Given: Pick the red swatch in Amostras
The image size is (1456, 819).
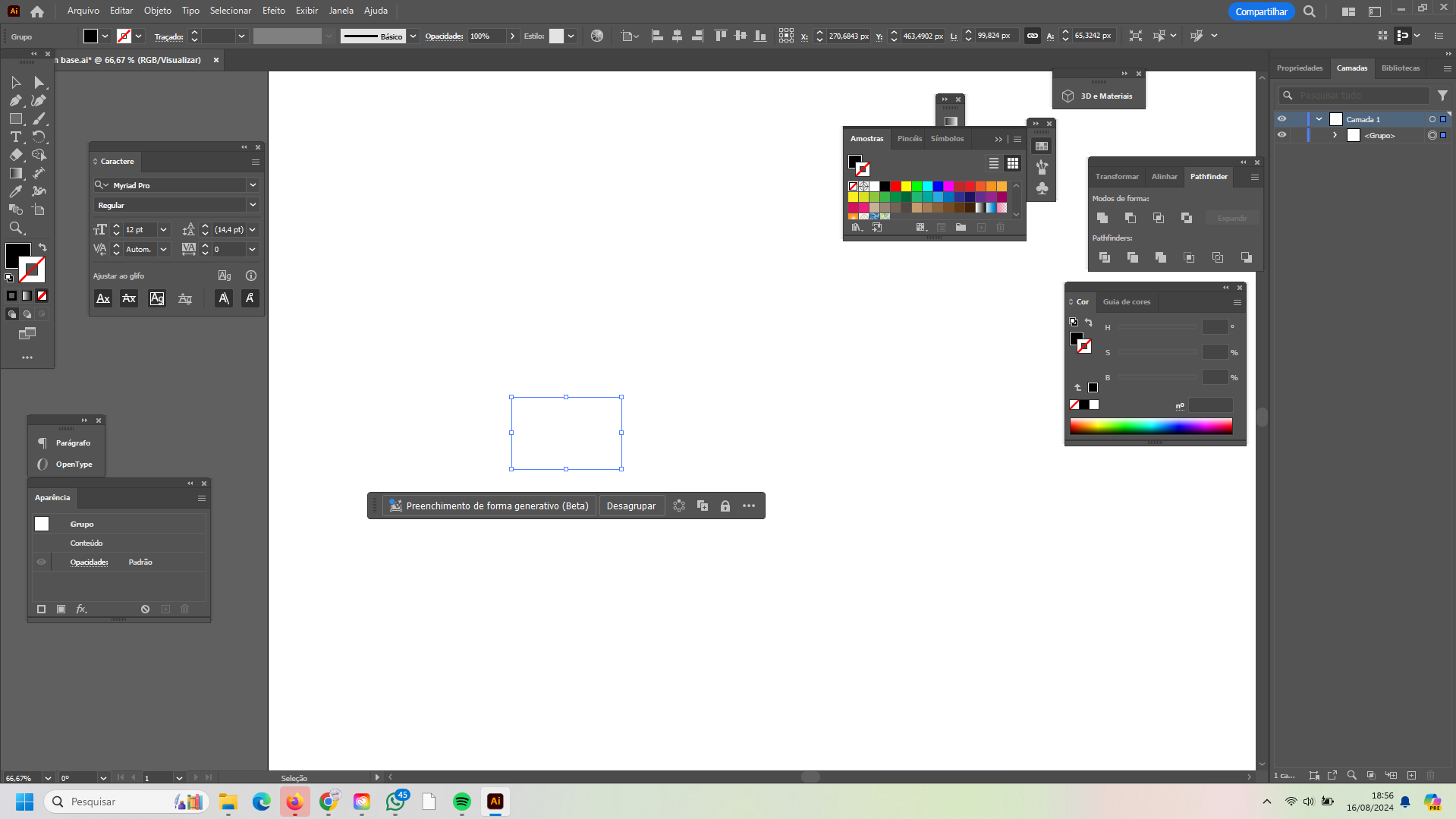Looking at the screenshot, I should tap(895, 186).
